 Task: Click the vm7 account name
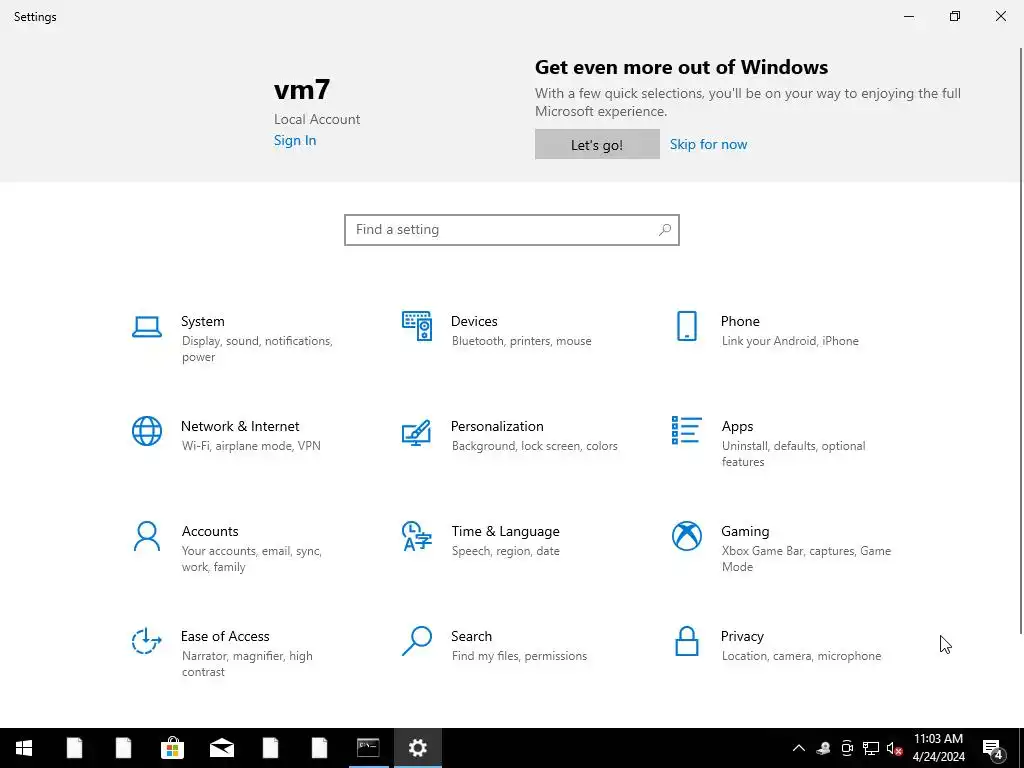tap(302, 90)
